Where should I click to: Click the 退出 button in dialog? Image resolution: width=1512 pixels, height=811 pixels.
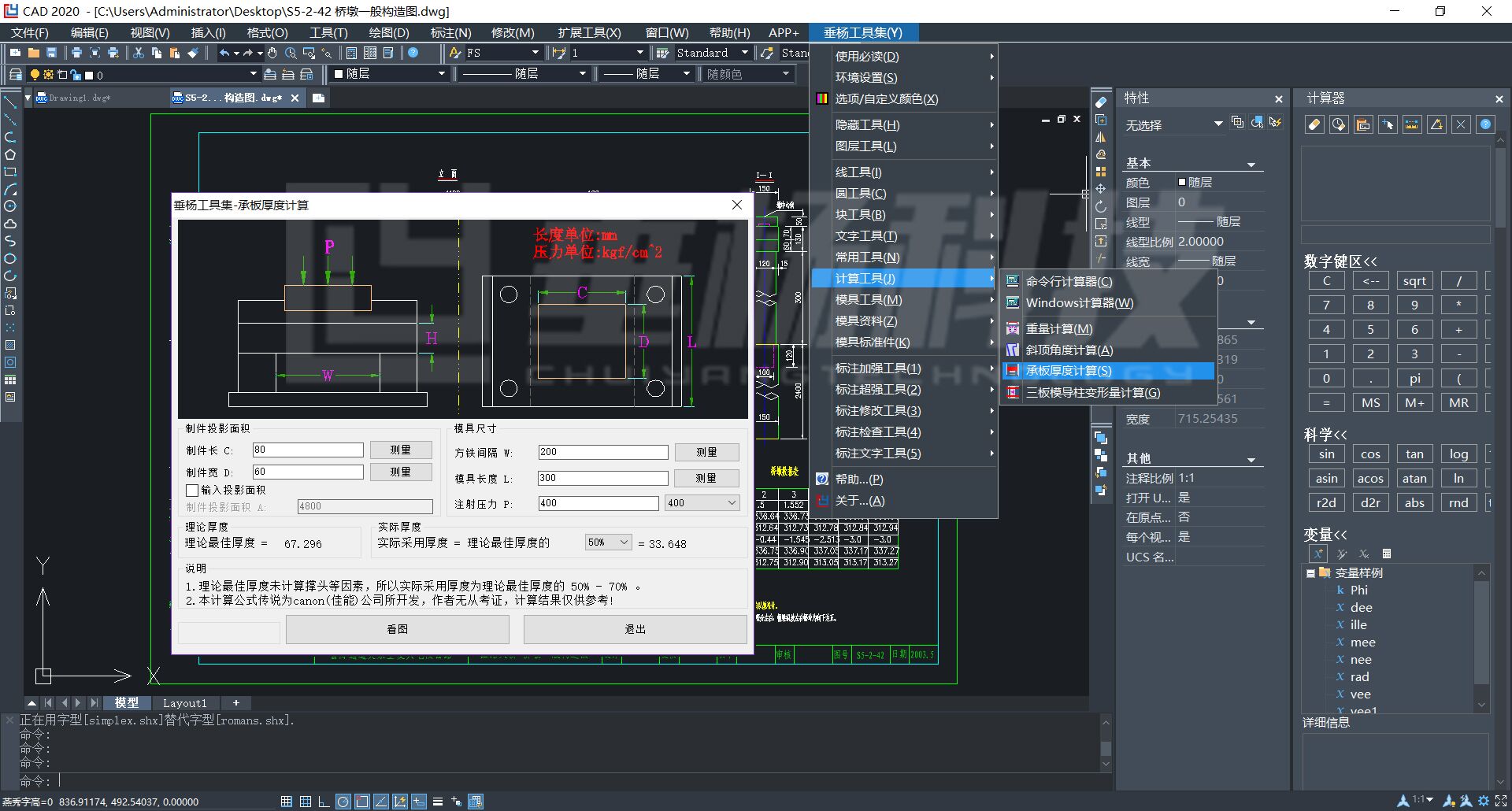(635, 629)
